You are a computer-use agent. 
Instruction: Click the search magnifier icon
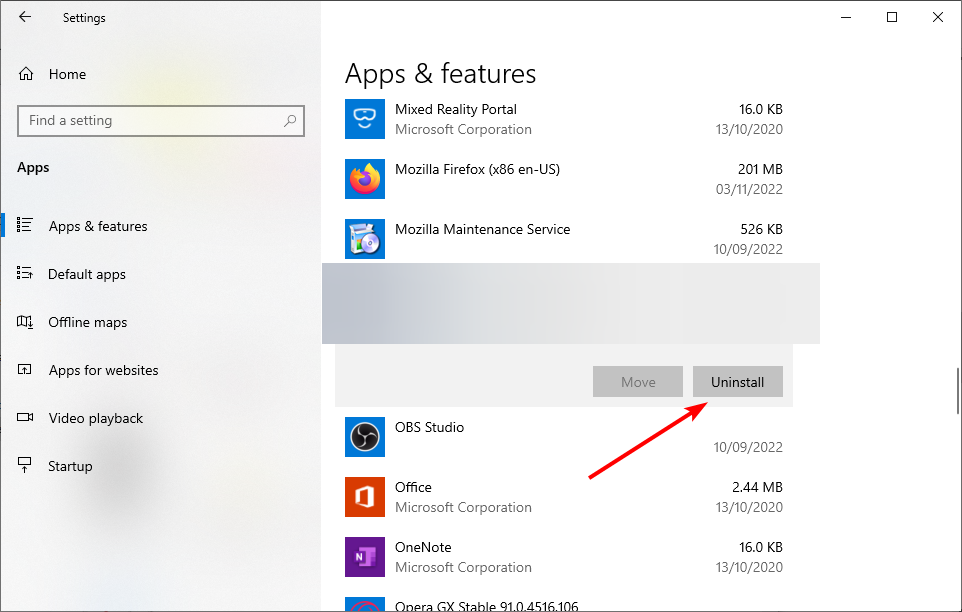290,121
